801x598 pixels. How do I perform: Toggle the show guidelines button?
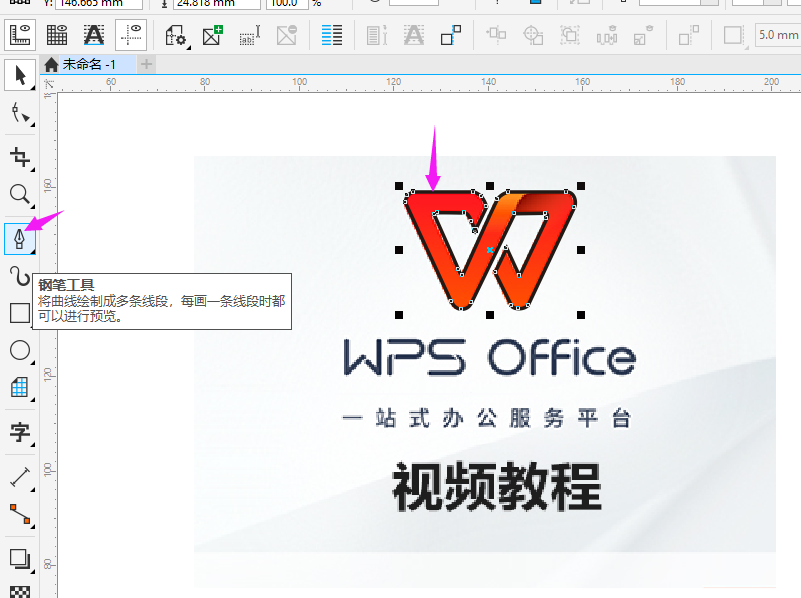pyautogui.click(x=131, y=35)
